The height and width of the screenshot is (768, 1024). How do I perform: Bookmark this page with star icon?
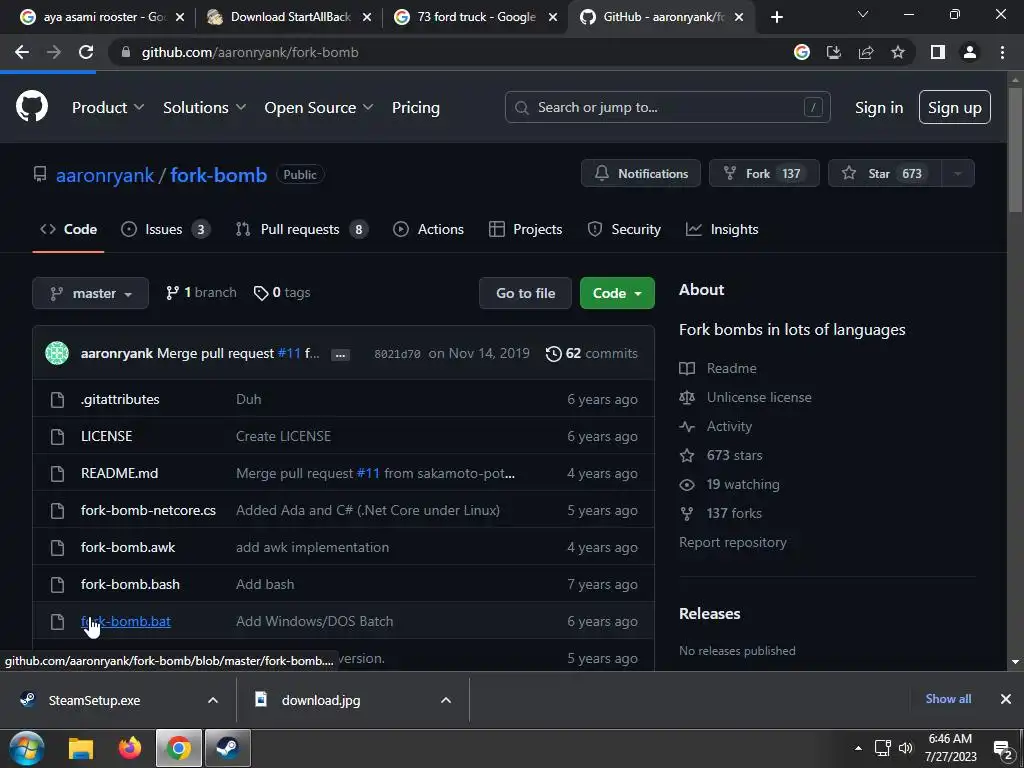[898, 52]
